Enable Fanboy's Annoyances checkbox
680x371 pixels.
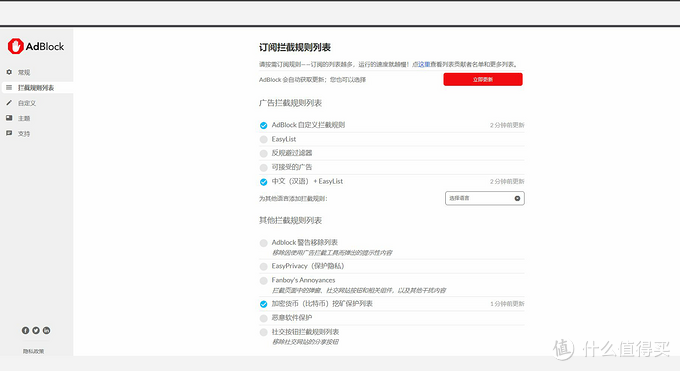(263, 281)
